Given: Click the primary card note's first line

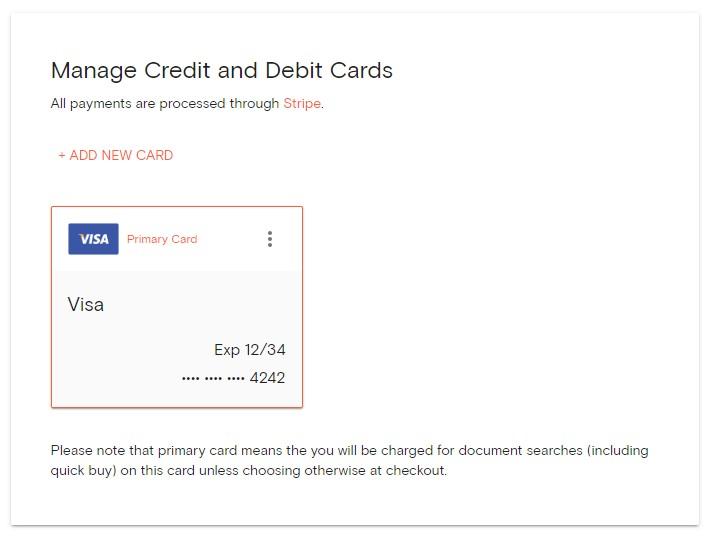Looking at the screenshot, I should click(349, 450).
